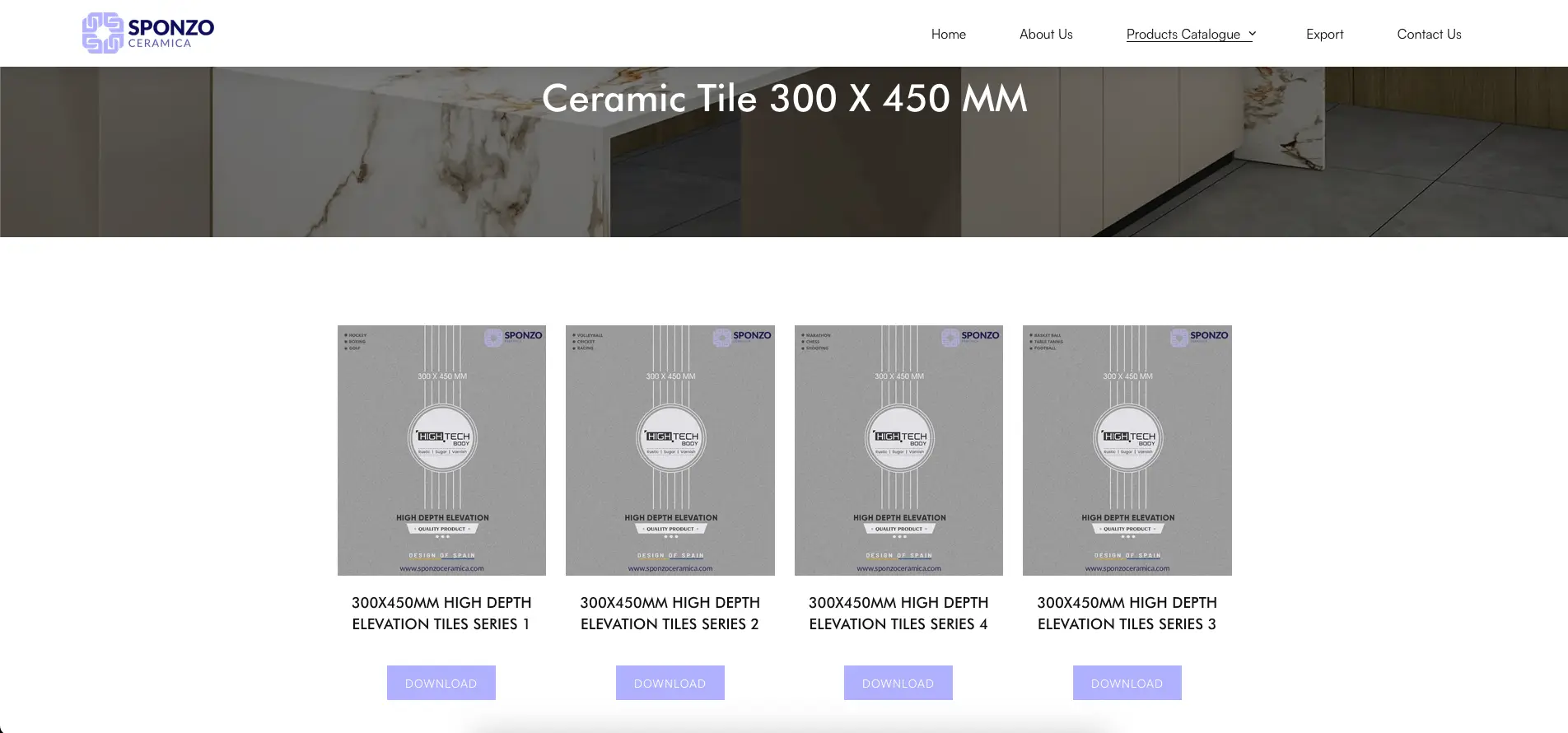1568x733 pixels.
Task: Download the Series 1 tiles catalogue
Action: (x=441, y=683)
